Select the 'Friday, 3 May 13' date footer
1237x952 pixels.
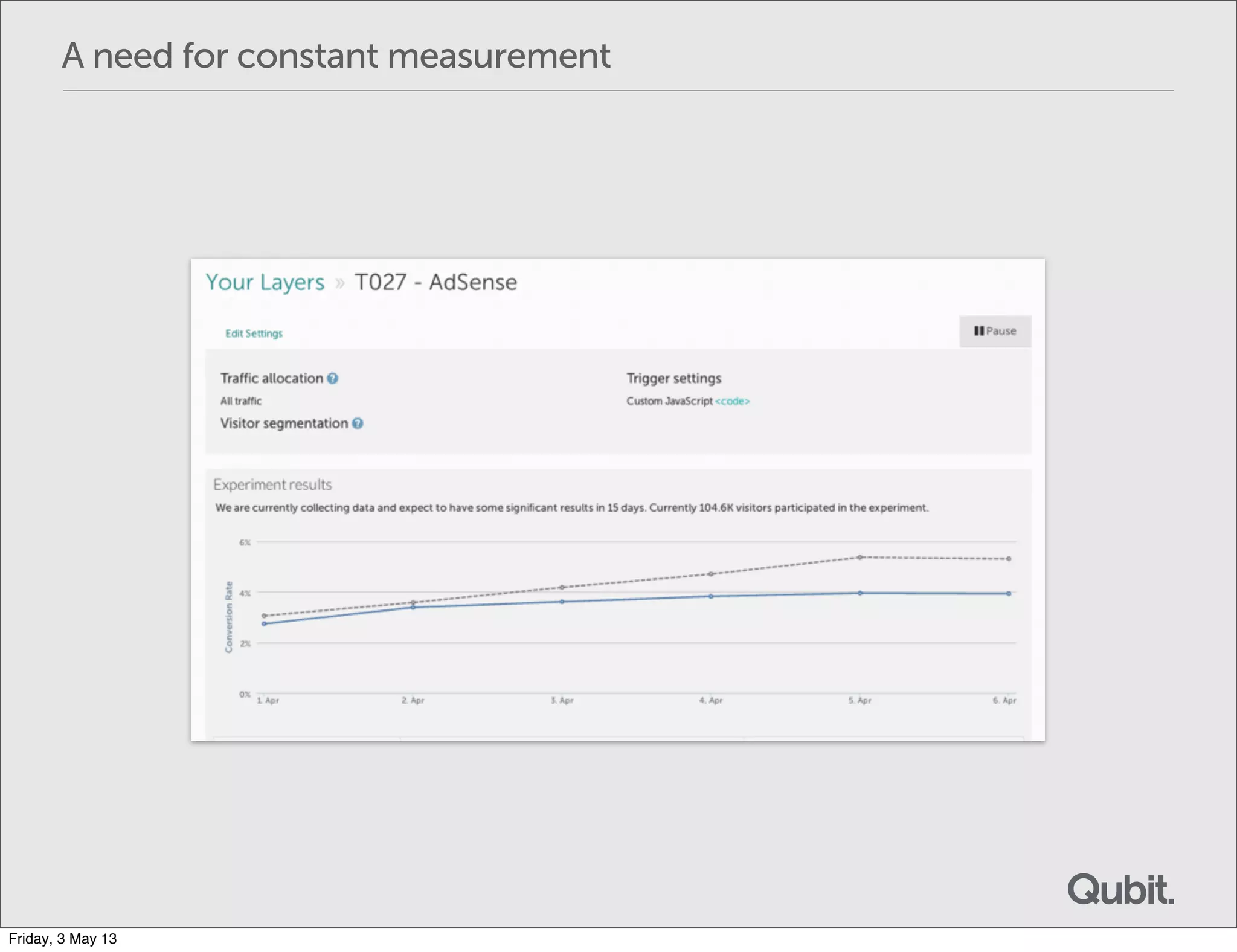click(x=63, y=939)
